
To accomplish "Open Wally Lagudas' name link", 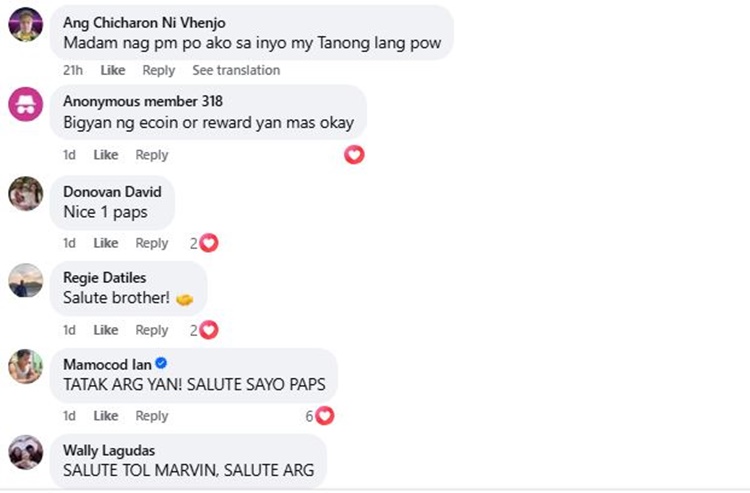I will tap(109, 450).
